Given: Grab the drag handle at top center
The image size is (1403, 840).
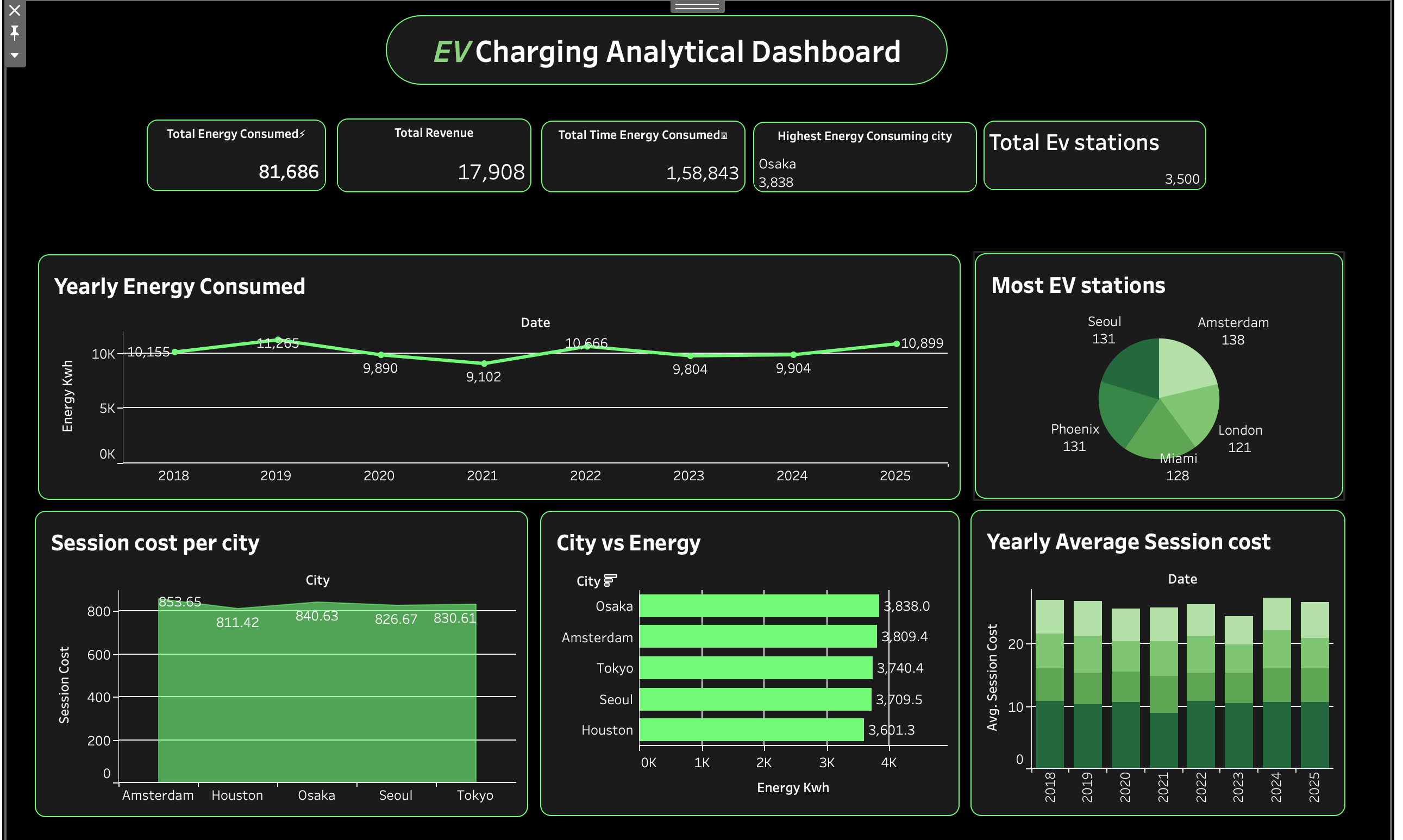Looking at the screenshot, I should coord(697,6).
